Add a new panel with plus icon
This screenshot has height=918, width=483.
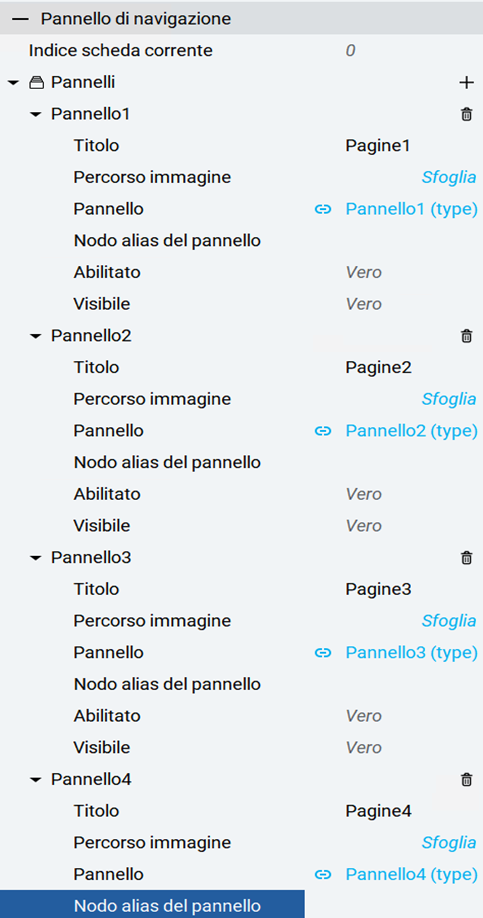pos(466,83)
